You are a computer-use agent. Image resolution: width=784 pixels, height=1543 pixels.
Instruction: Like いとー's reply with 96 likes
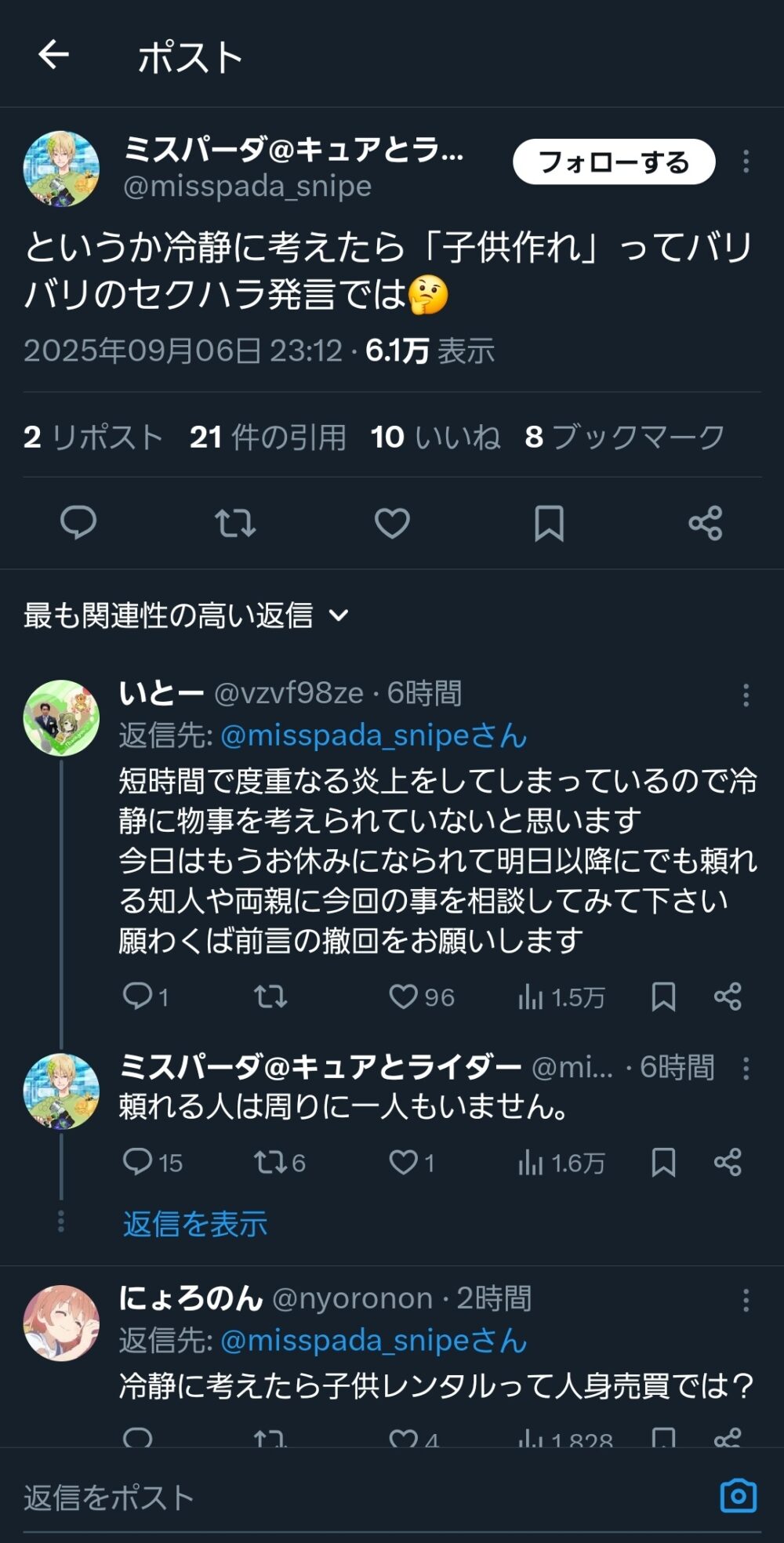pyautogui.click(x=422, y=997)
